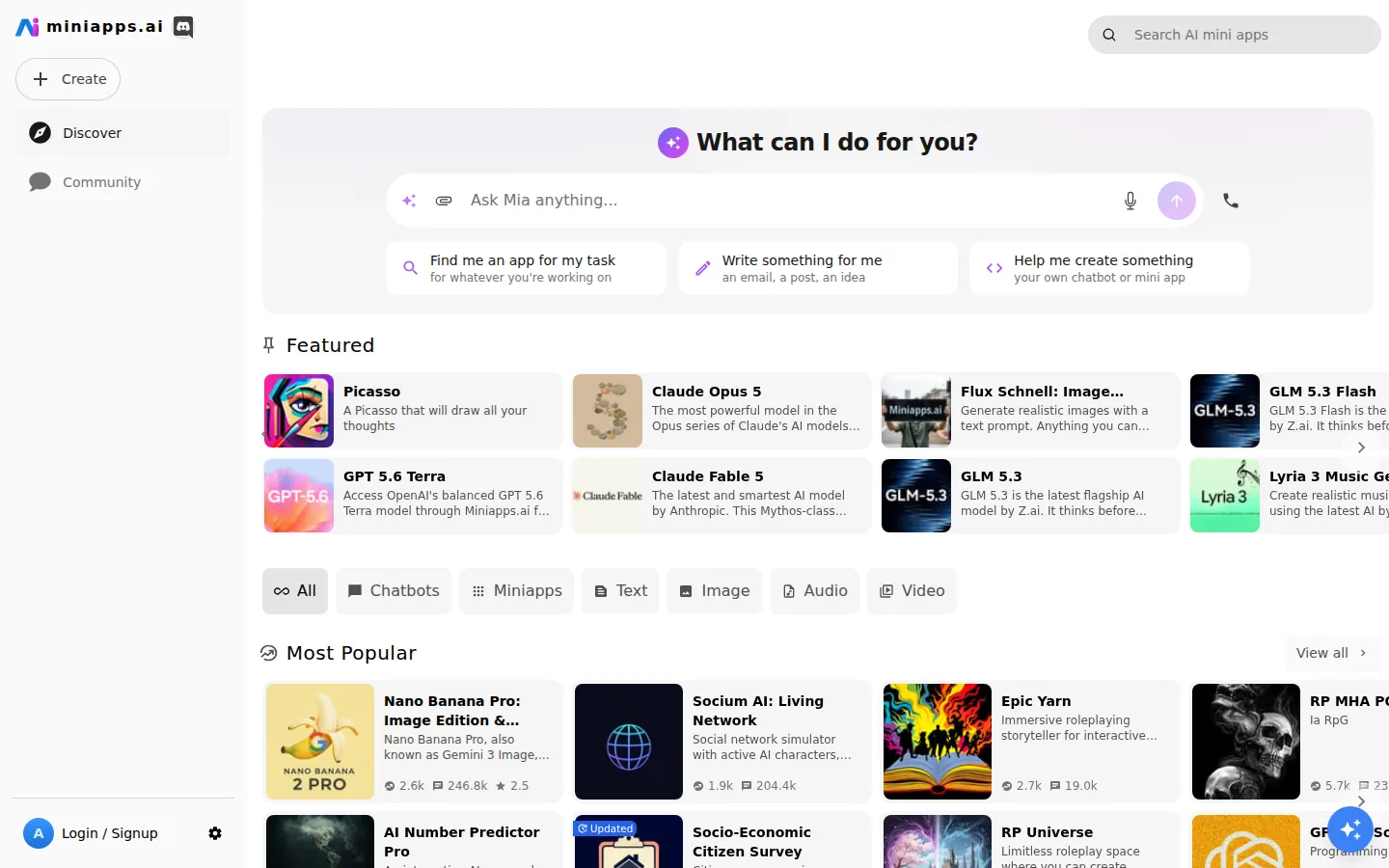Click the microphone voice input icon
1389x868 pixels.
coord(1130,201)
